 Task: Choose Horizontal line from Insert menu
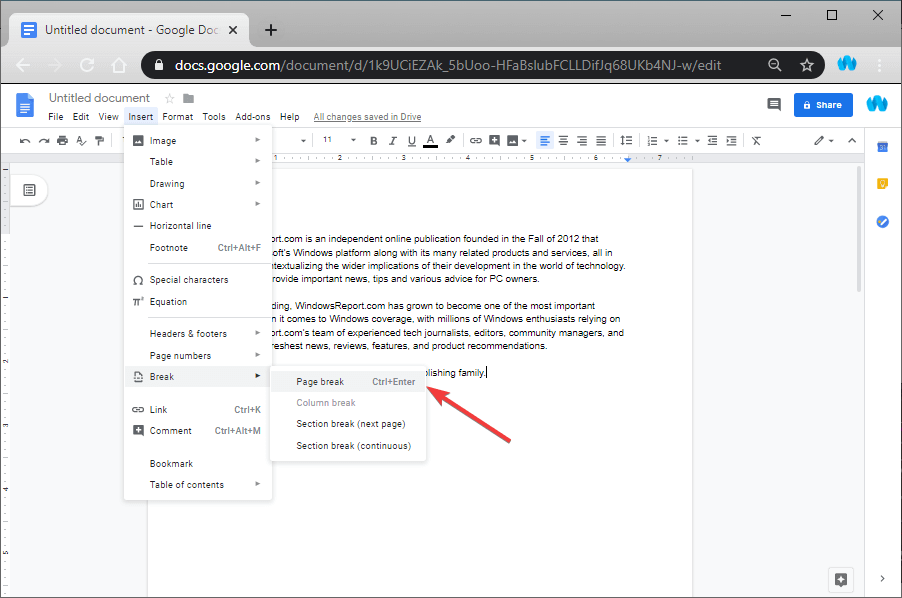[x=198, y=226]
